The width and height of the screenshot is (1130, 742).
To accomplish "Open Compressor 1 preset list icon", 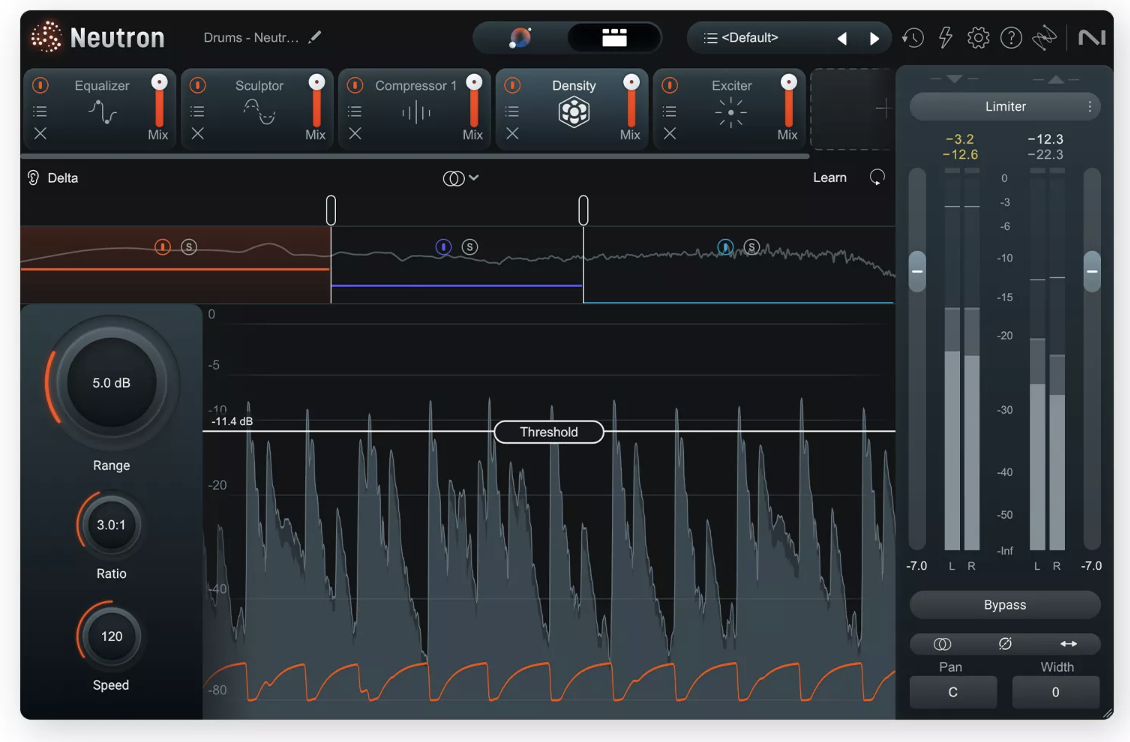I will tap(355, 111).
